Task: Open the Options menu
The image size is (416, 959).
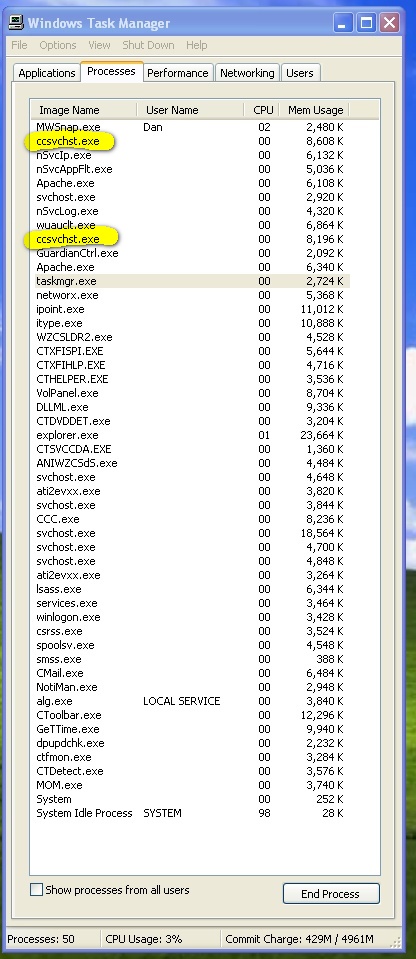Action: click(58, 45)
